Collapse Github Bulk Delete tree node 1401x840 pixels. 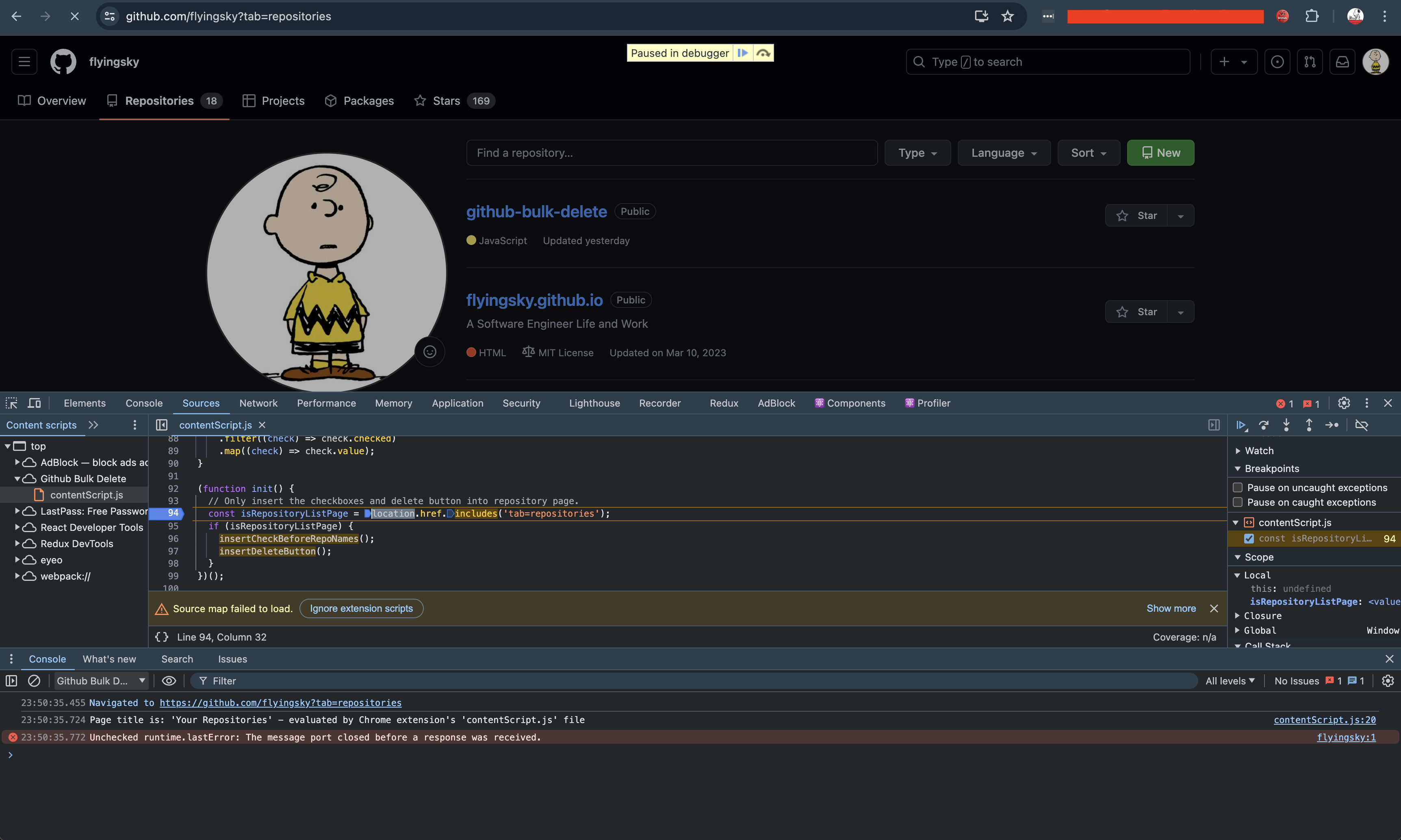[x=17, y=479]
